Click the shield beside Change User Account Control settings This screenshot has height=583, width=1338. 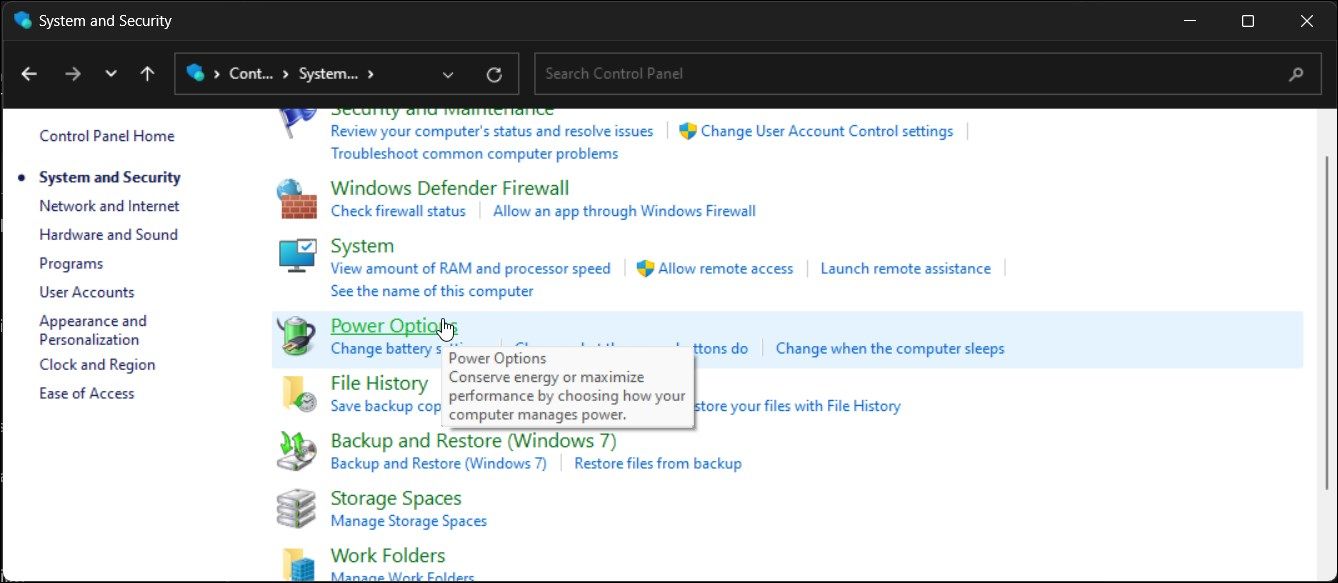pos(687,131)
